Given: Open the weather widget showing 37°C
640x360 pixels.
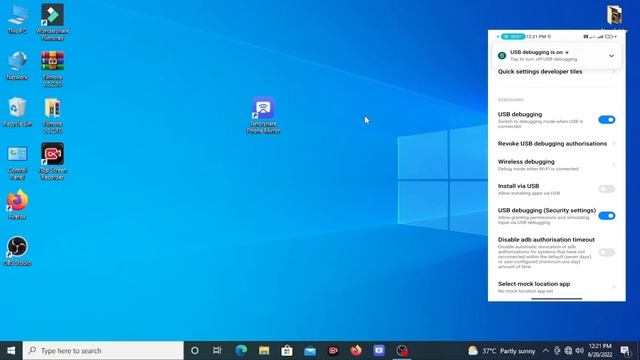Looking at the screenshot, I should 502,351.
